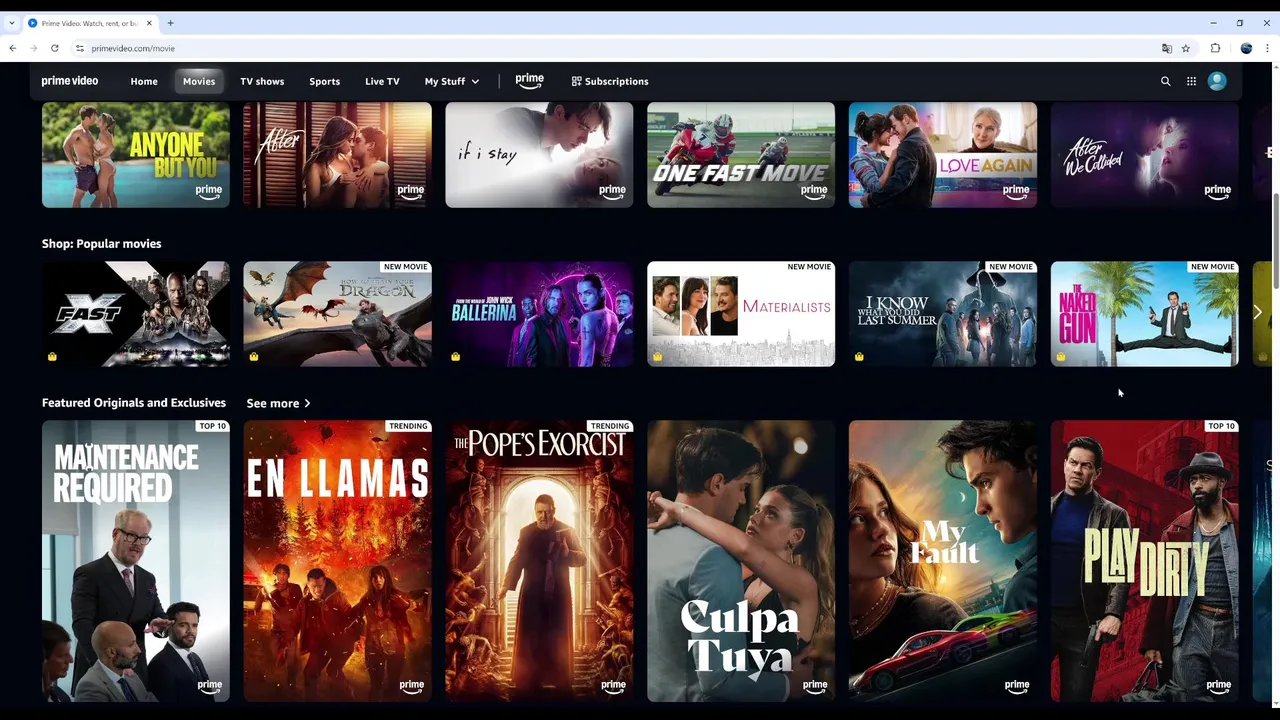Open the Fast X movie card

[136, 314]
